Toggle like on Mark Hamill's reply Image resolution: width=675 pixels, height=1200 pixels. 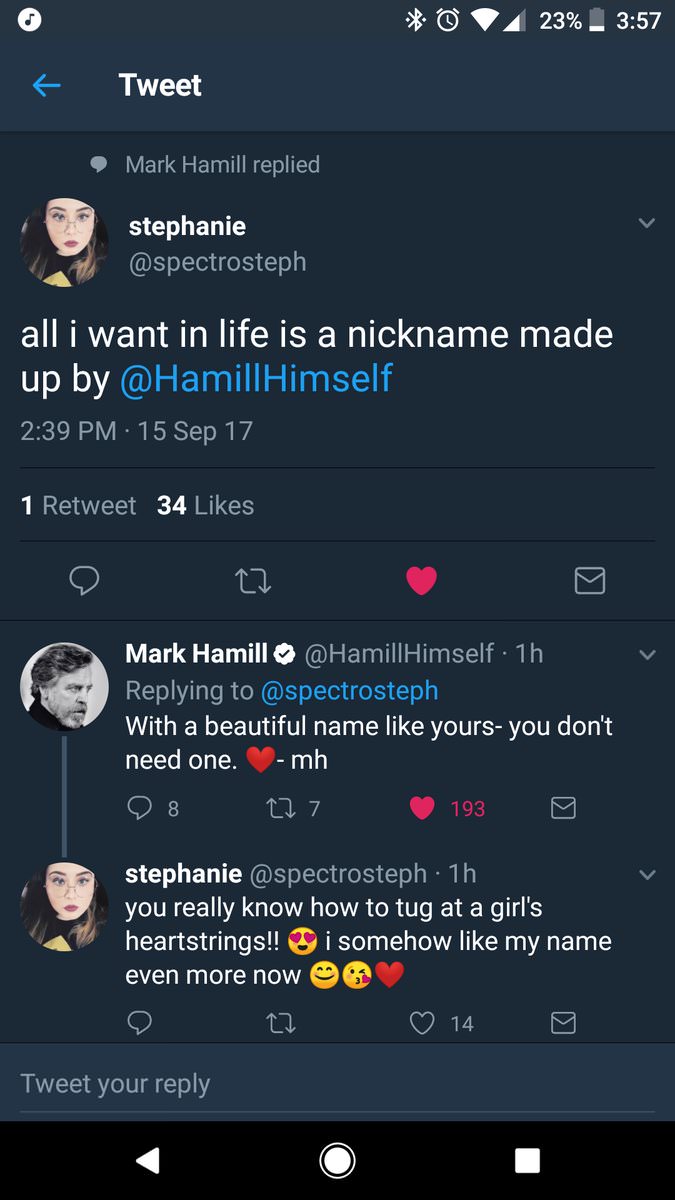click(x=424, y=808)
